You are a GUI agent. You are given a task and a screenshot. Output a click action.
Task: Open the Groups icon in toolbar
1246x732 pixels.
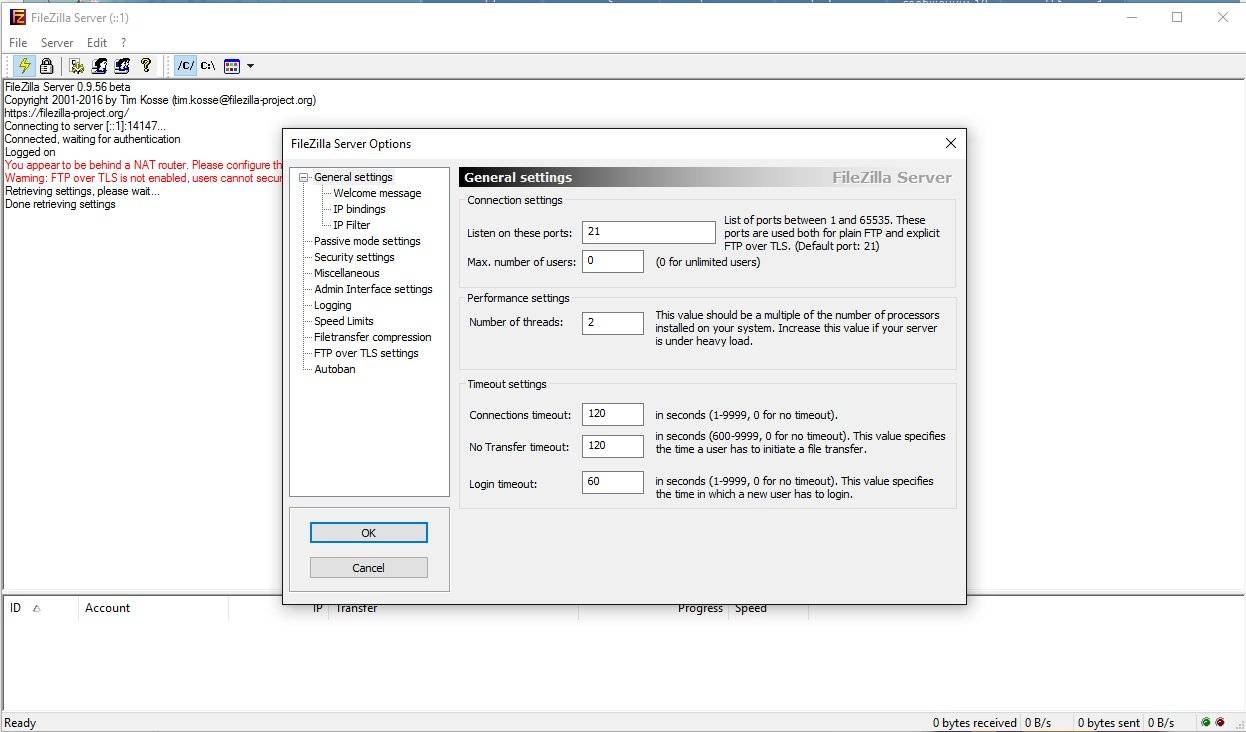tap(122, 66)
